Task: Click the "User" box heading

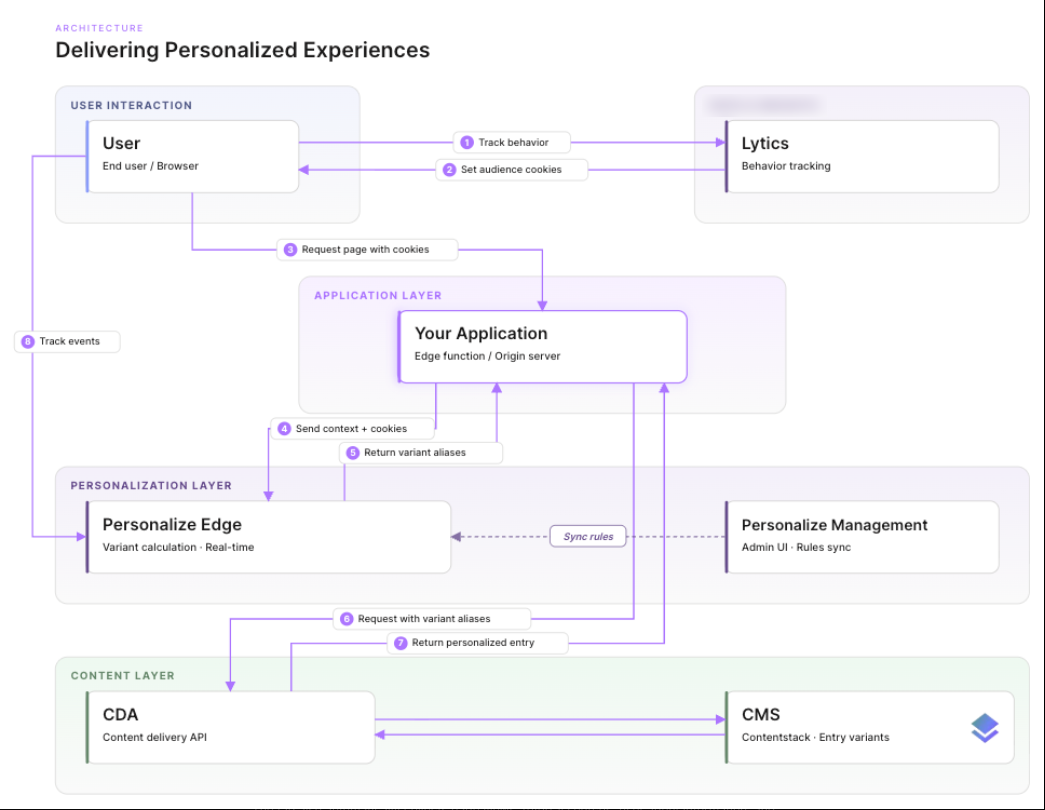Action: (x=121, y=143)
